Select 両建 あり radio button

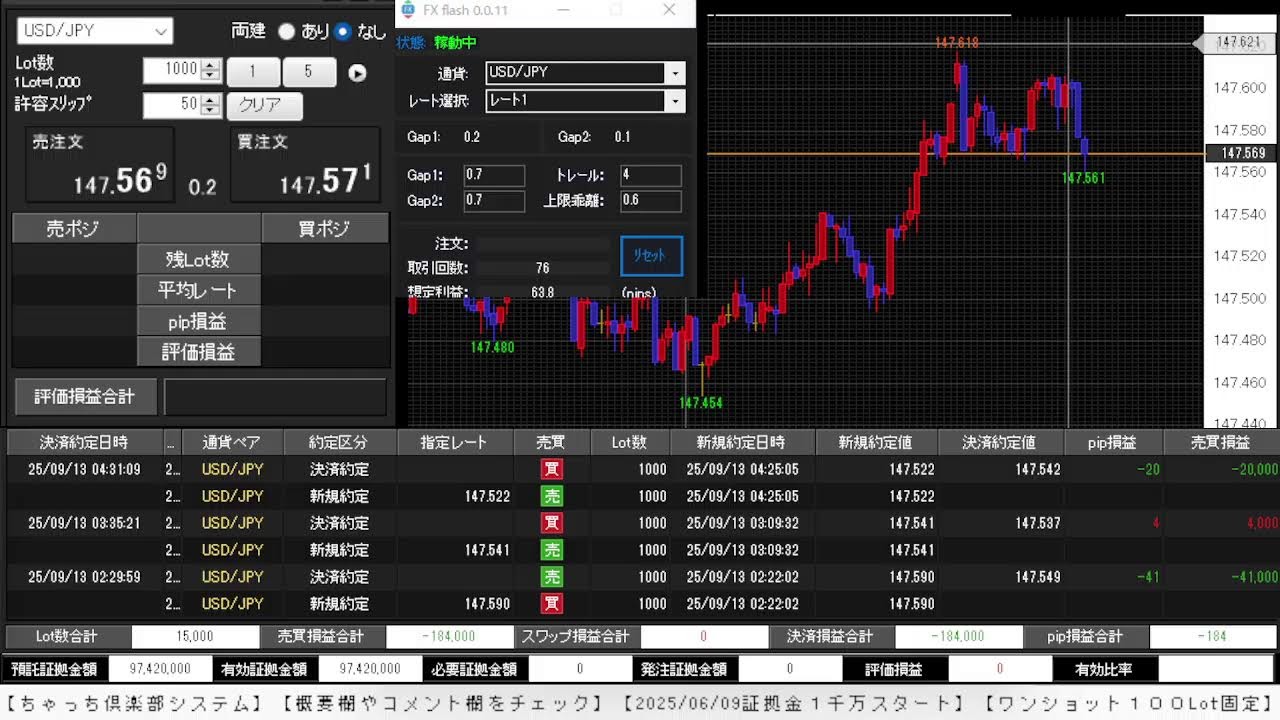pos(287,31)
